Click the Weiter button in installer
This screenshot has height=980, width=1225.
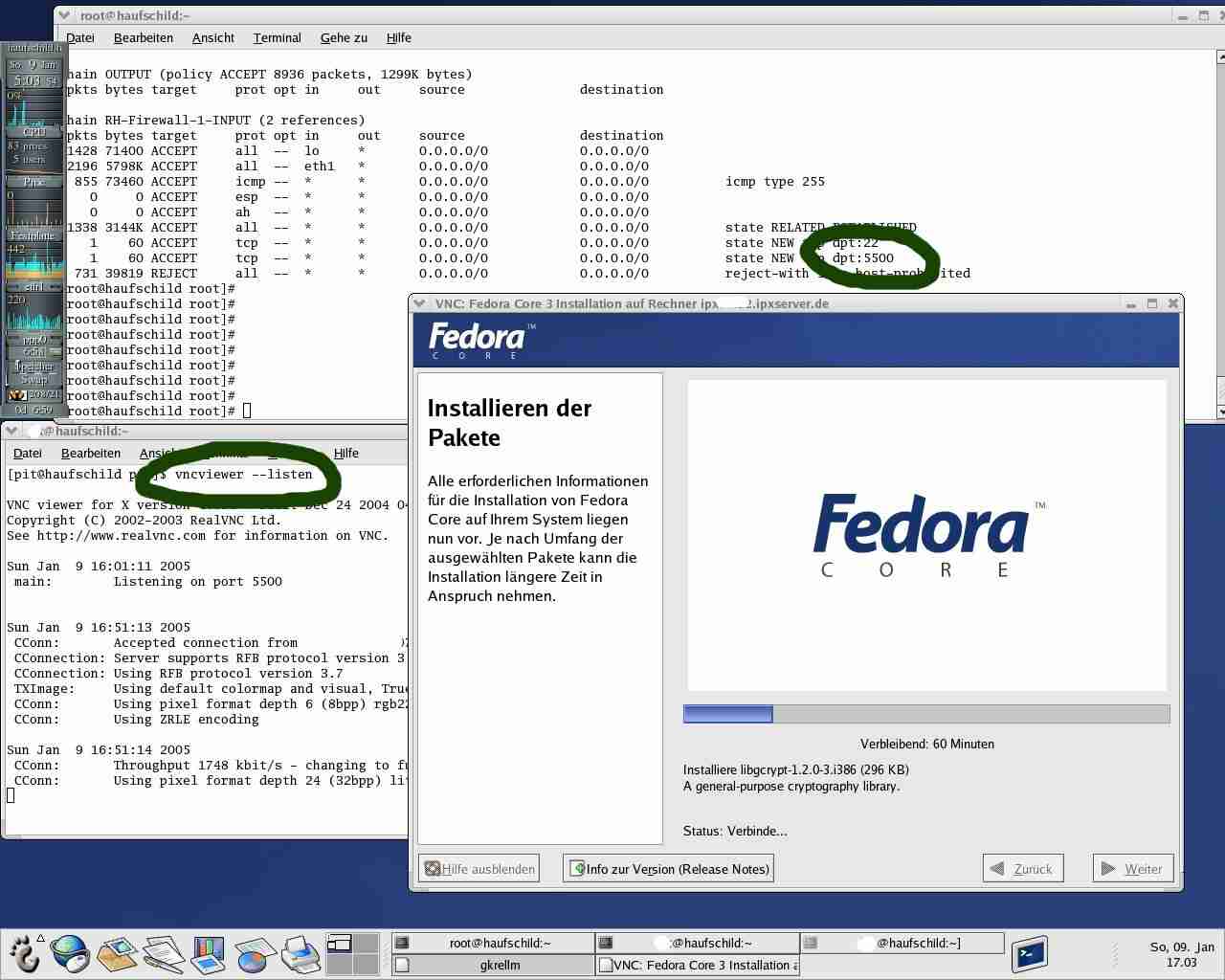[x=1133, y=869]
